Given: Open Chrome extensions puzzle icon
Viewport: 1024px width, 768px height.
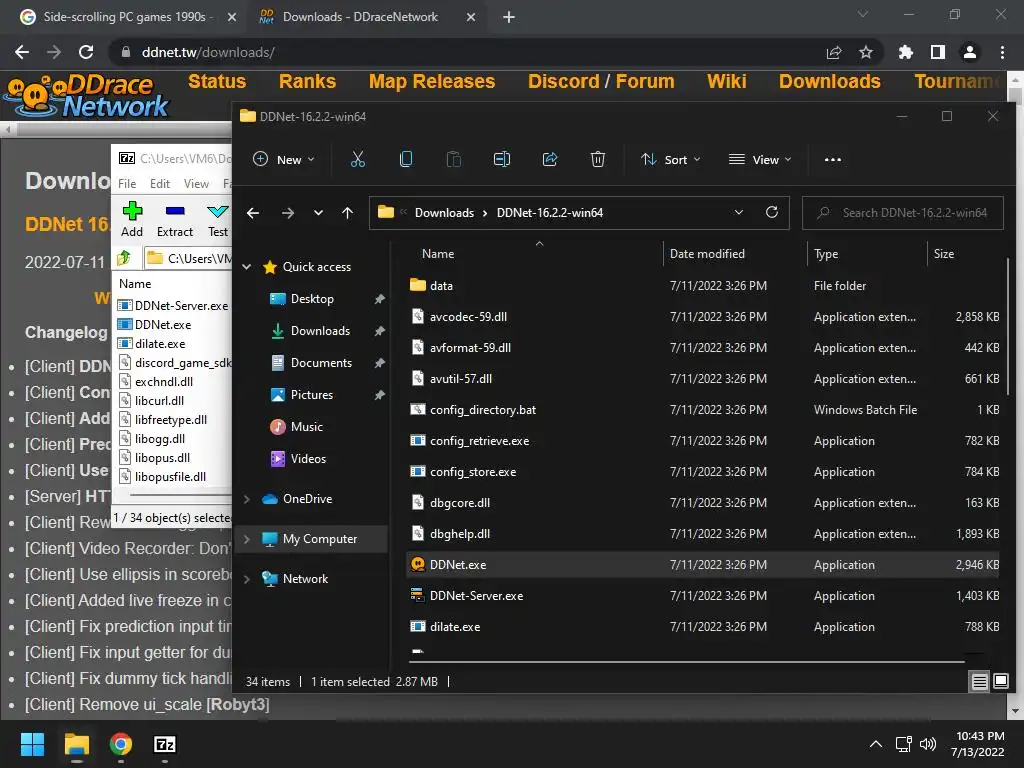Looking at the screenshot, I should [x=905, y=52].
